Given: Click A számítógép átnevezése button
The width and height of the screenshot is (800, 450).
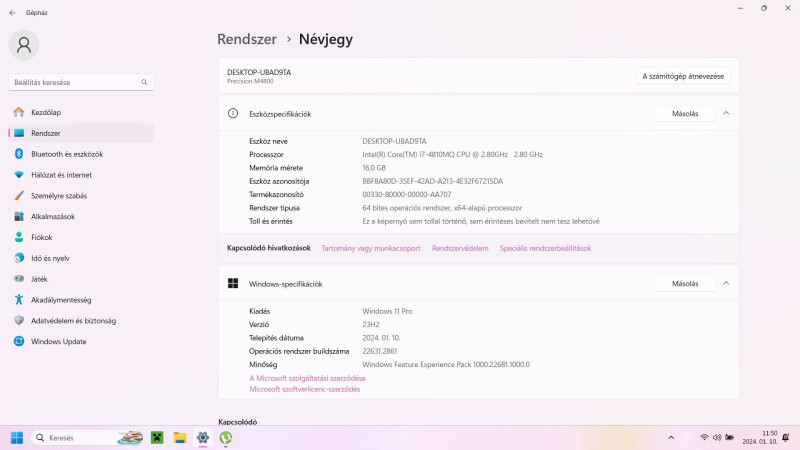Looking at the screenshot, I should 683,76.
